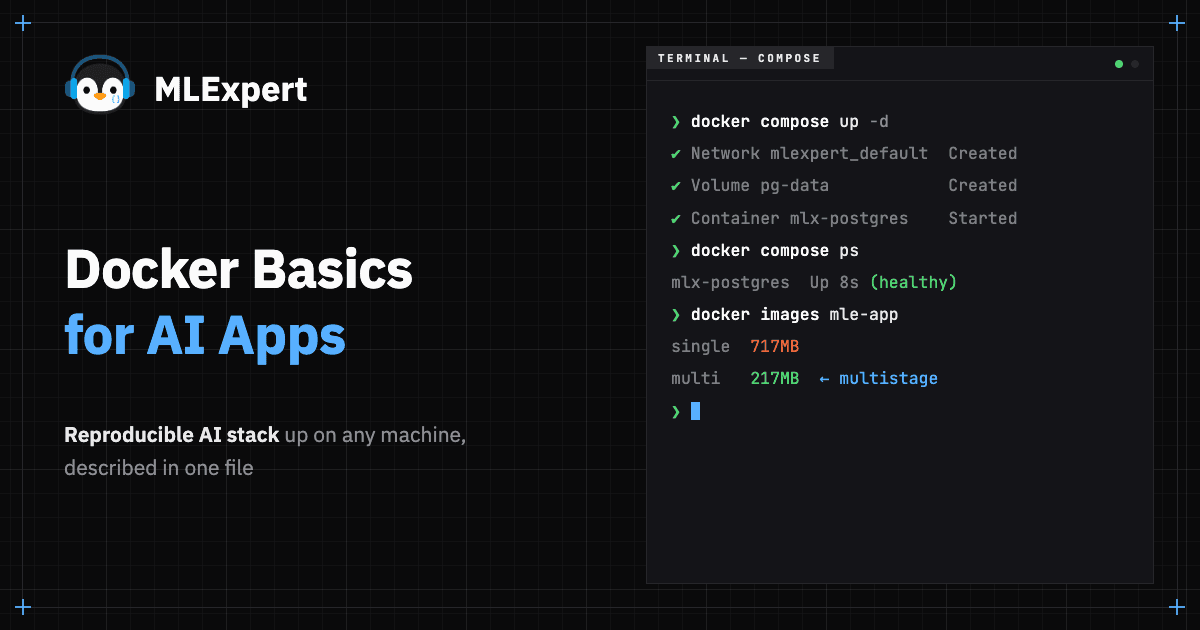Click the 'Docker Basics' heading
1200x630 pixels.
coord(239,269)
